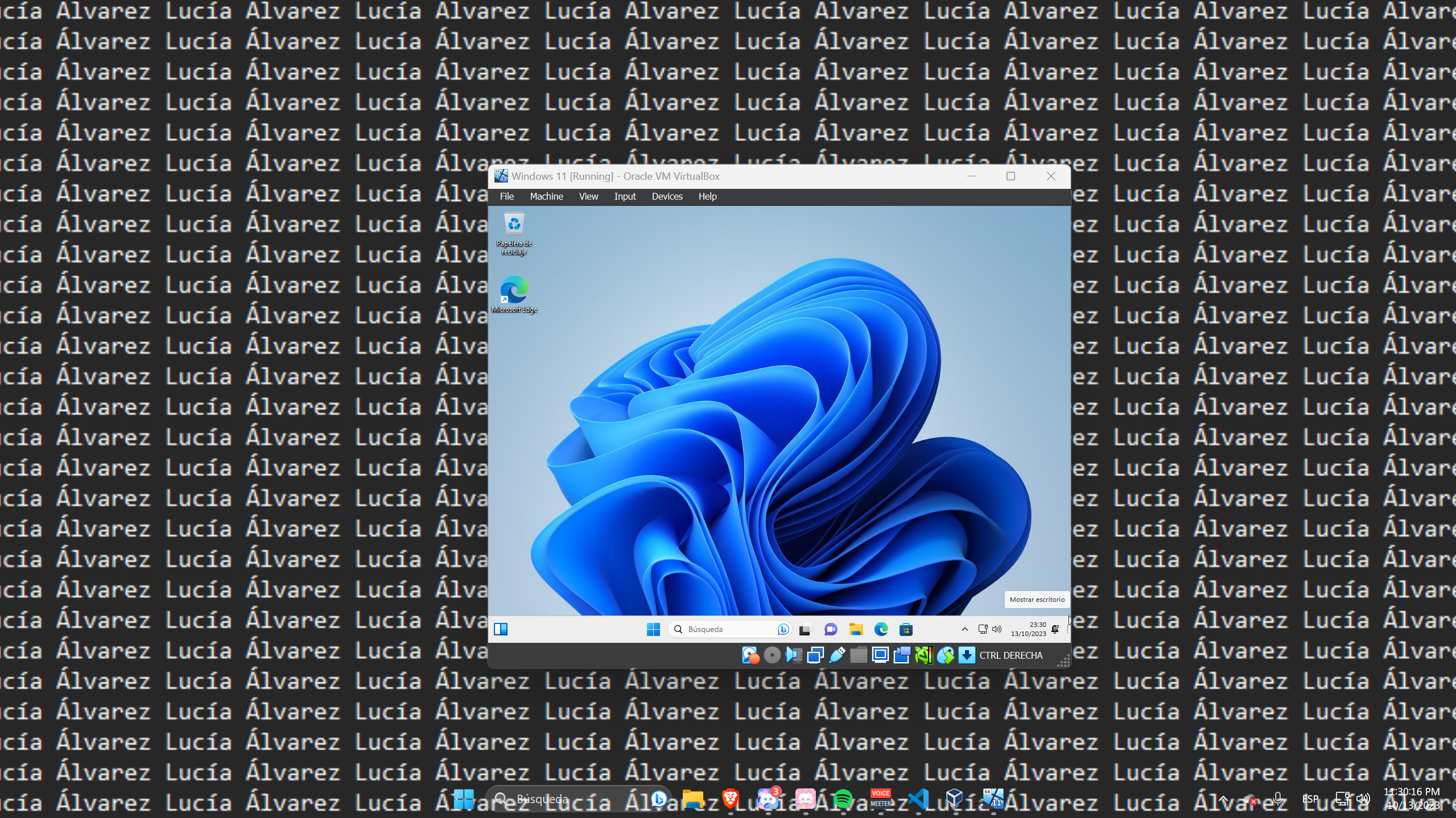Toggle keyboard capture via the down-arrow status icon
1456x818 pixels.
tap(967, 655)
